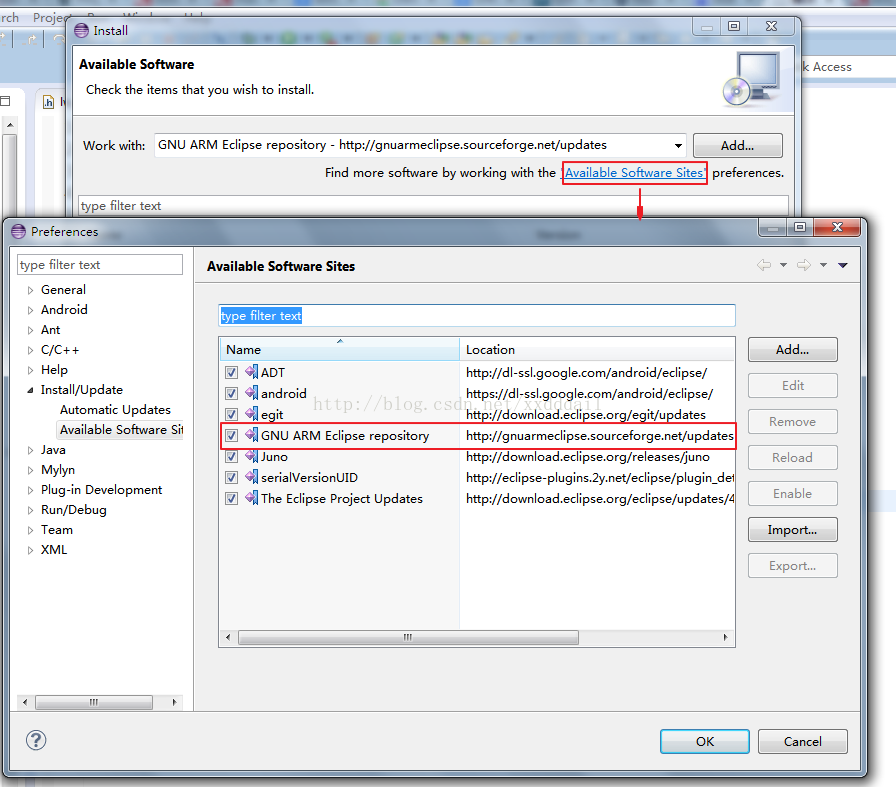
Task: Expand the General preferences node
Action: pos(30,290)
